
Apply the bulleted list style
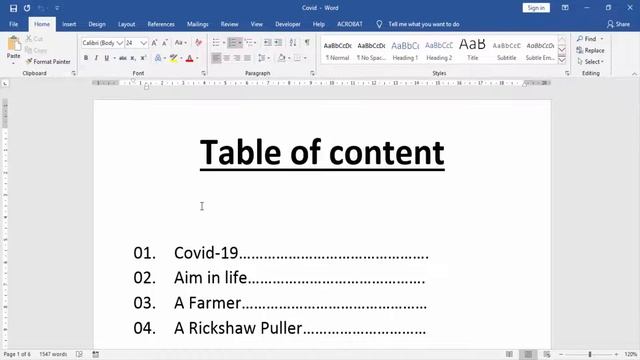(x=216, y=42)
